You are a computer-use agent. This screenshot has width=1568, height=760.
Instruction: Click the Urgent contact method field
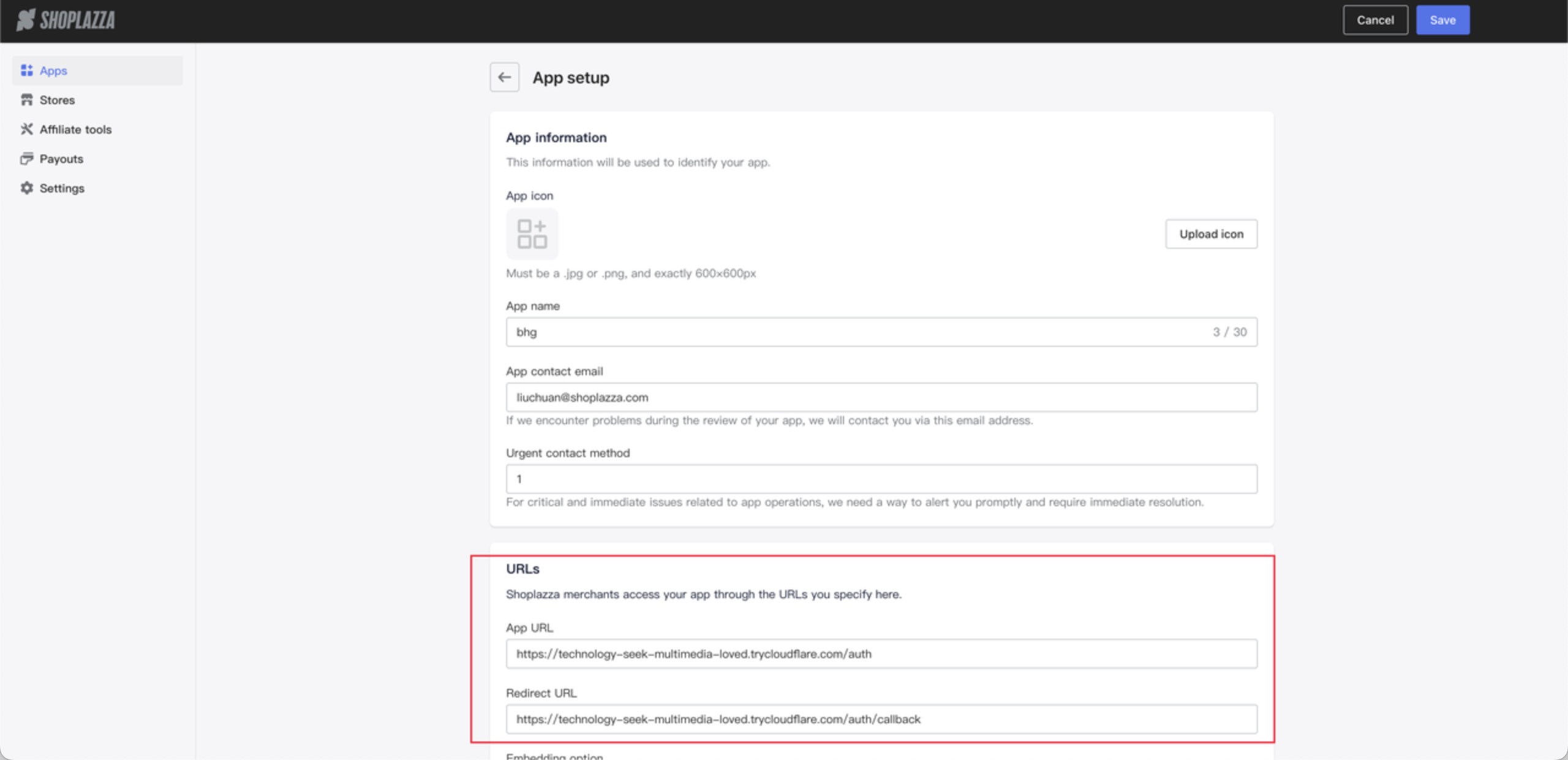coord(881,479)
